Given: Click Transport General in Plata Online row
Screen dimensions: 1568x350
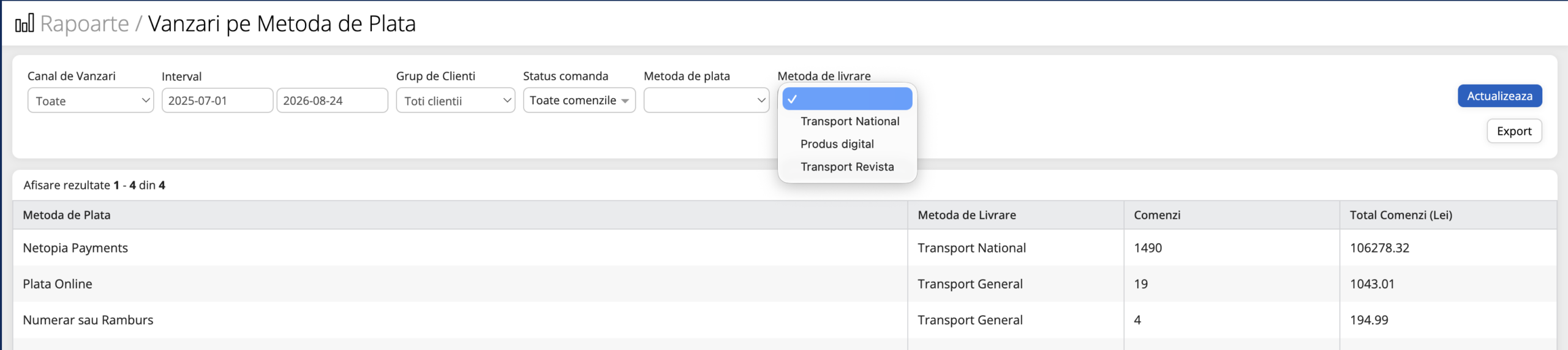Looking at the screenshot, I should click(x=970, y=284).
